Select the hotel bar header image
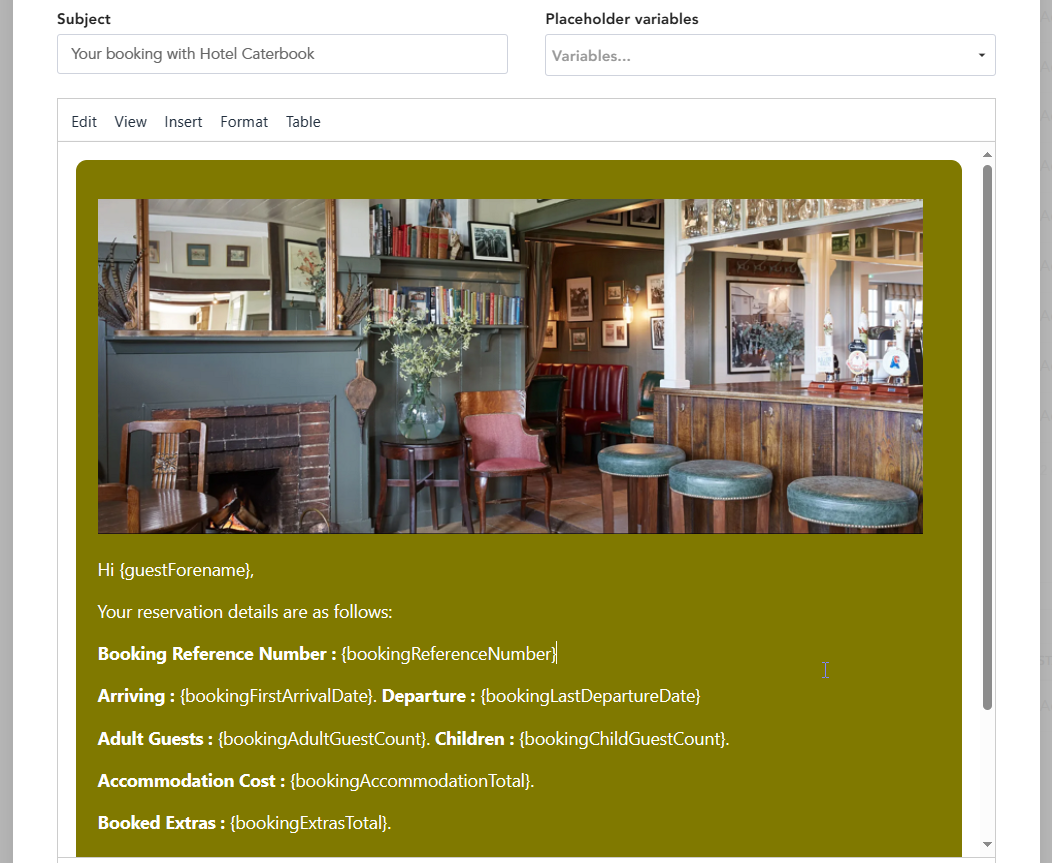 point(511,366)
